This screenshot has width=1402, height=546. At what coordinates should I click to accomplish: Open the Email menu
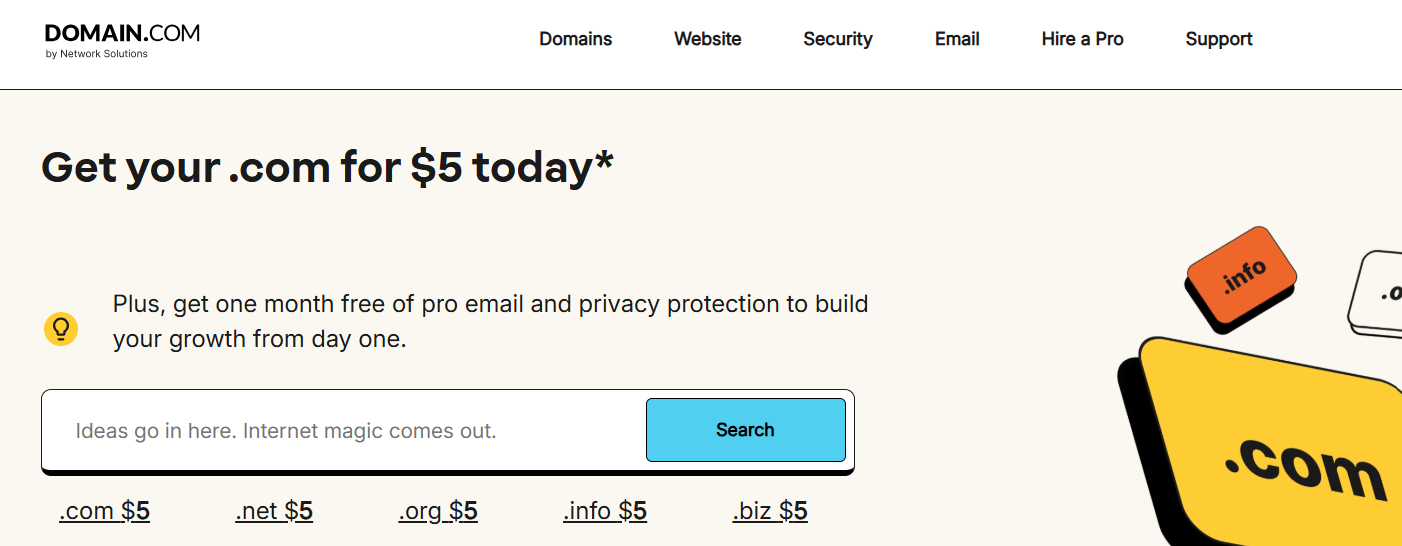click(957, 39)
